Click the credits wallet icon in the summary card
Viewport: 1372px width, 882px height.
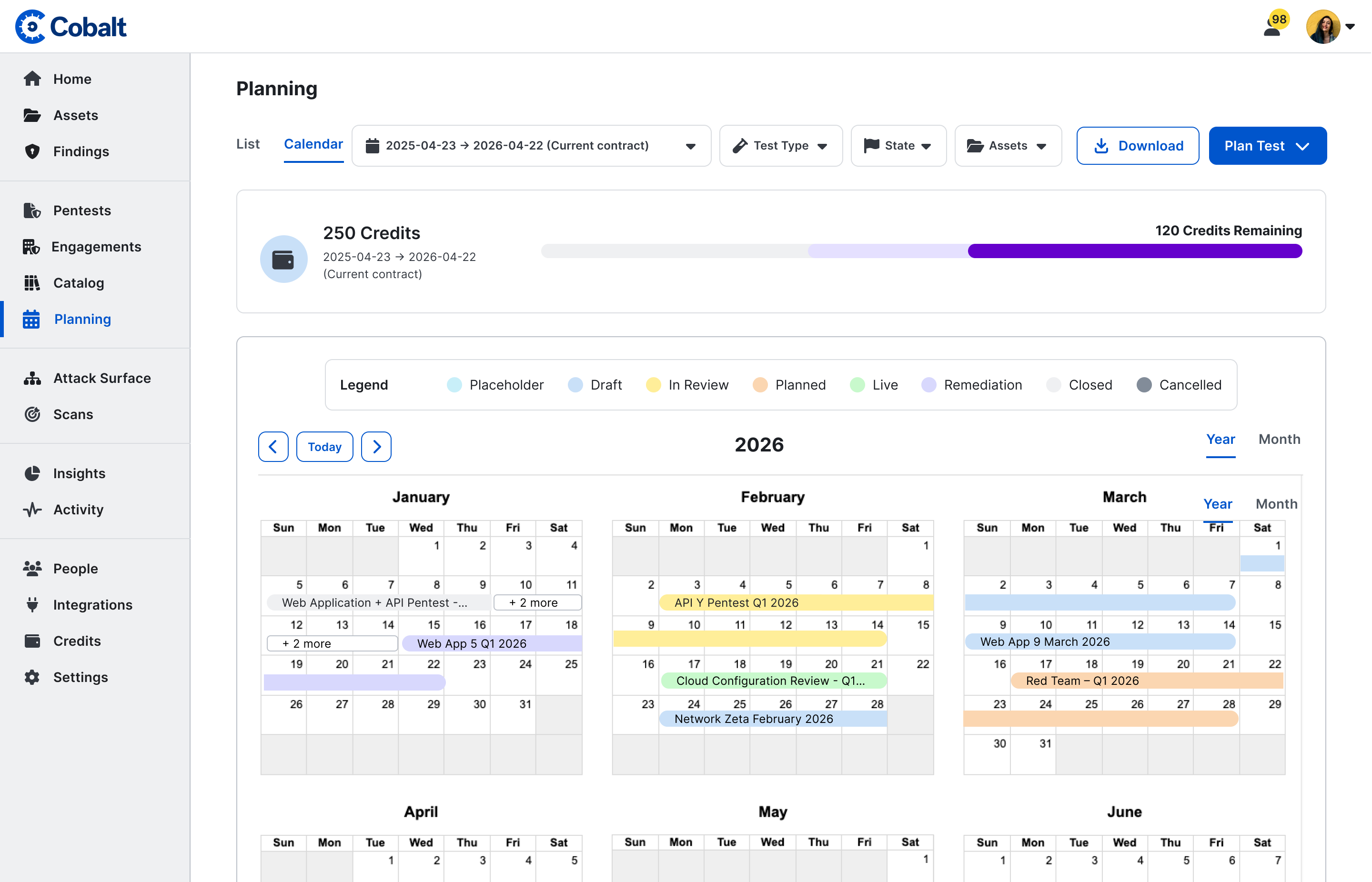[x=283, y=260]
